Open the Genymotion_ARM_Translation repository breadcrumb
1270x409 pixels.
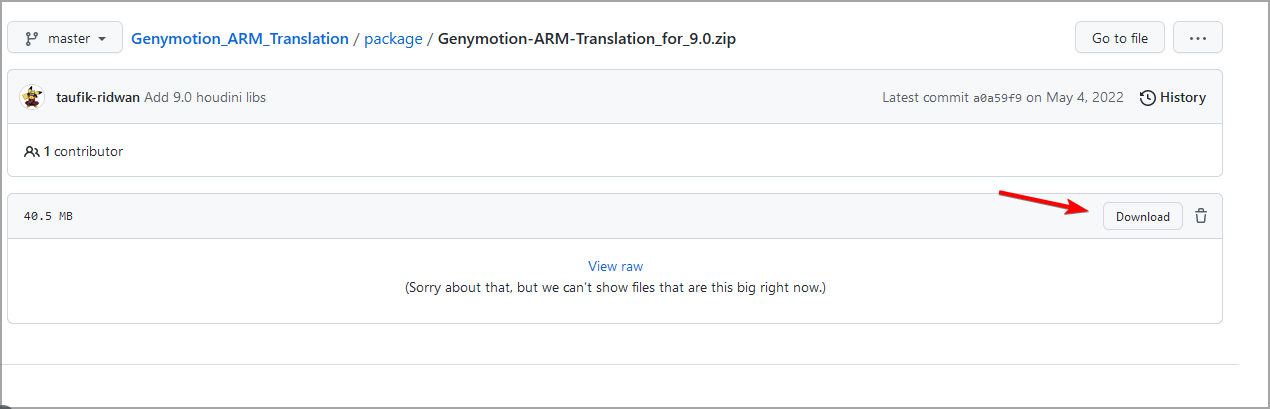point(240,38)
